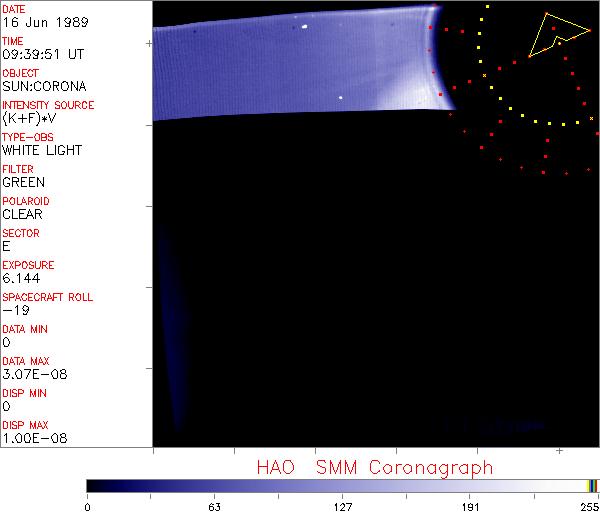600x512 pixels.
Task: Click the EXPOSURE label
Action: pyautogui.click(x=28, y=265)
